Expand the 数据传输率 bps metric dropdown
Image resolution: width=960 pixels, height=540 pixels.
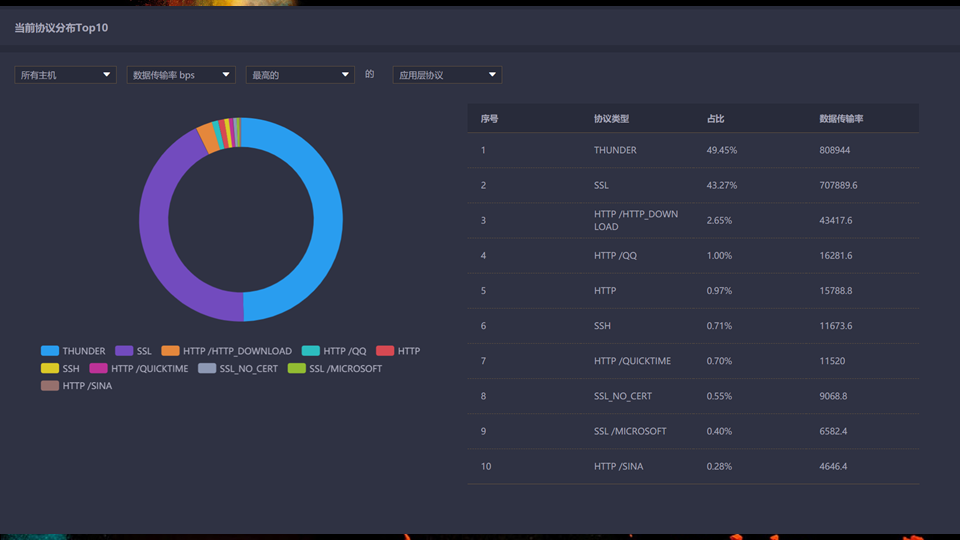(x=180, y=75)
